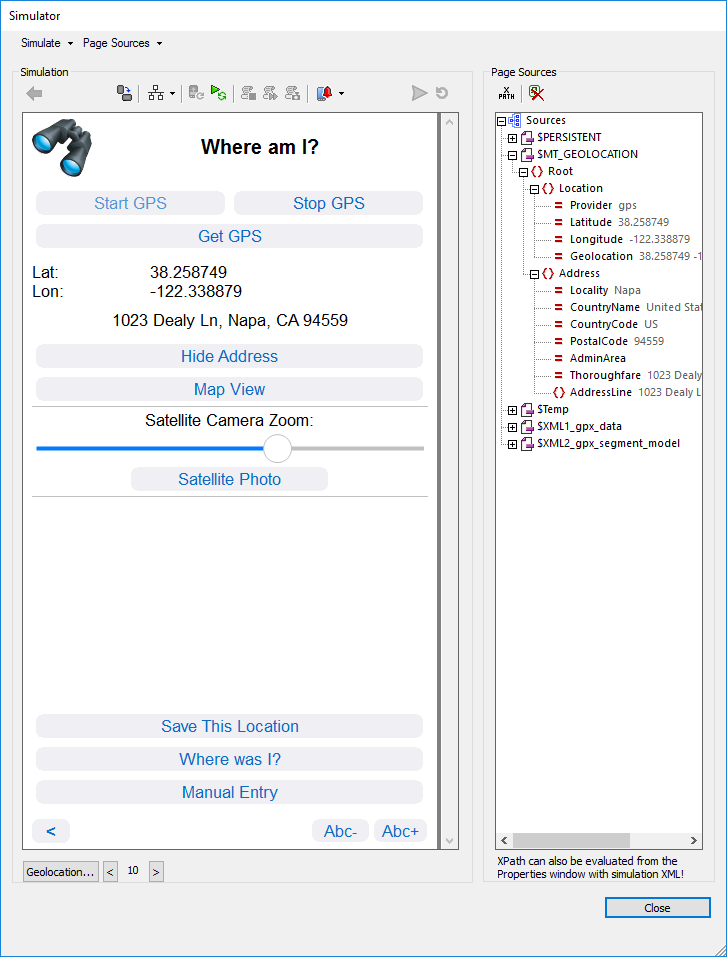727x957 pixels.
Task: Expand the $XML1_gpx_data node
Action: point(512,427)
